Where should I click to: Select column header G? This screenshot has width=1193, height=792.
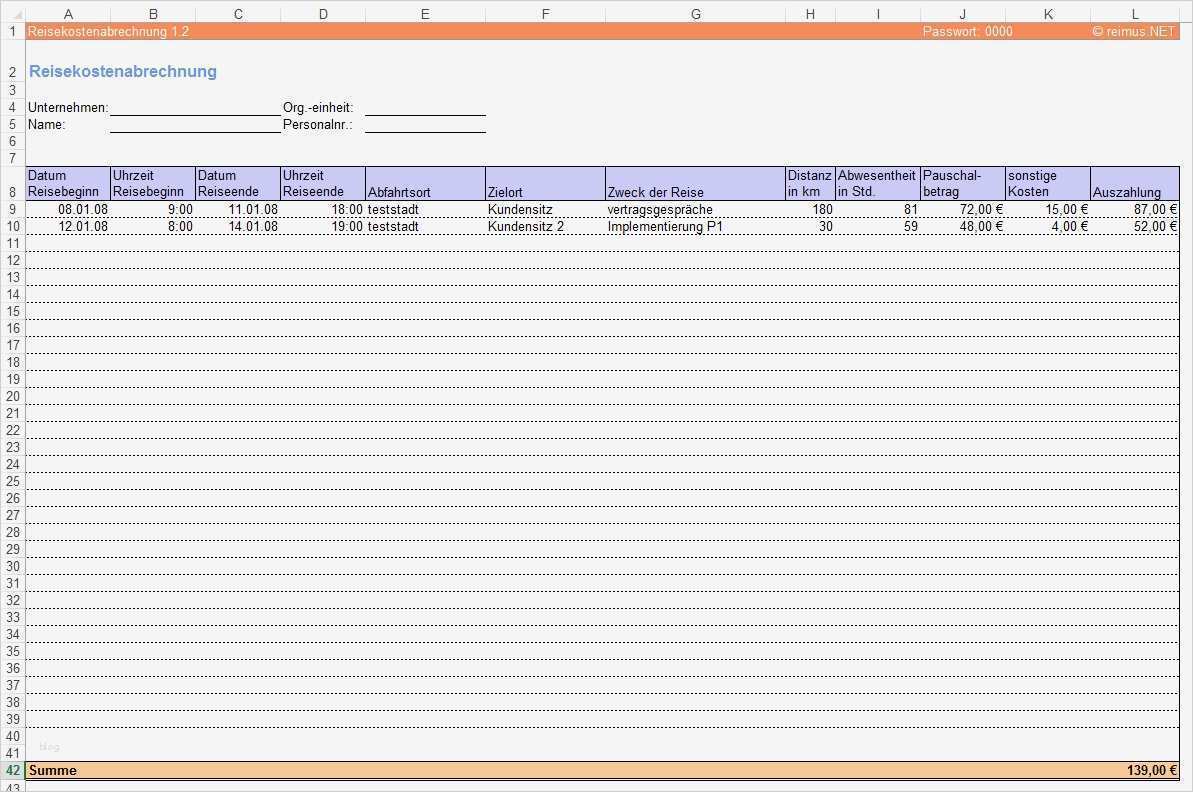695,13
